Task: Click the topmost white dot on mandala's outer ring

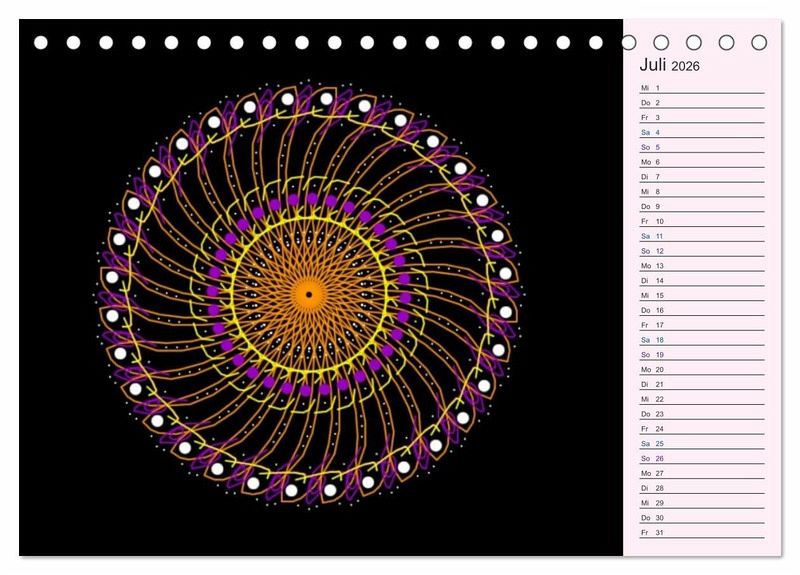Action: (x=326, y=98)
